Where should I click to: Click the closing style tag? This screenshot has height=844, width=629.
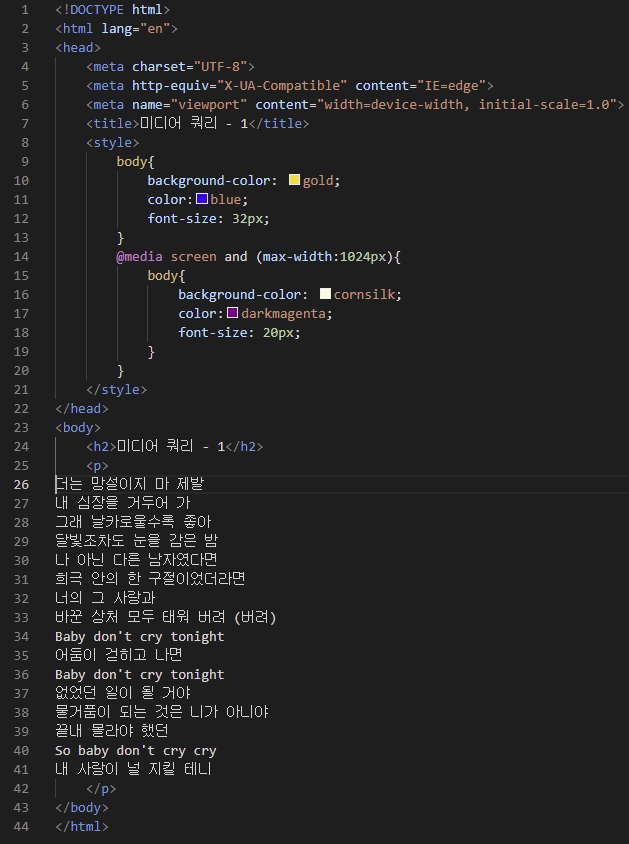116,390
